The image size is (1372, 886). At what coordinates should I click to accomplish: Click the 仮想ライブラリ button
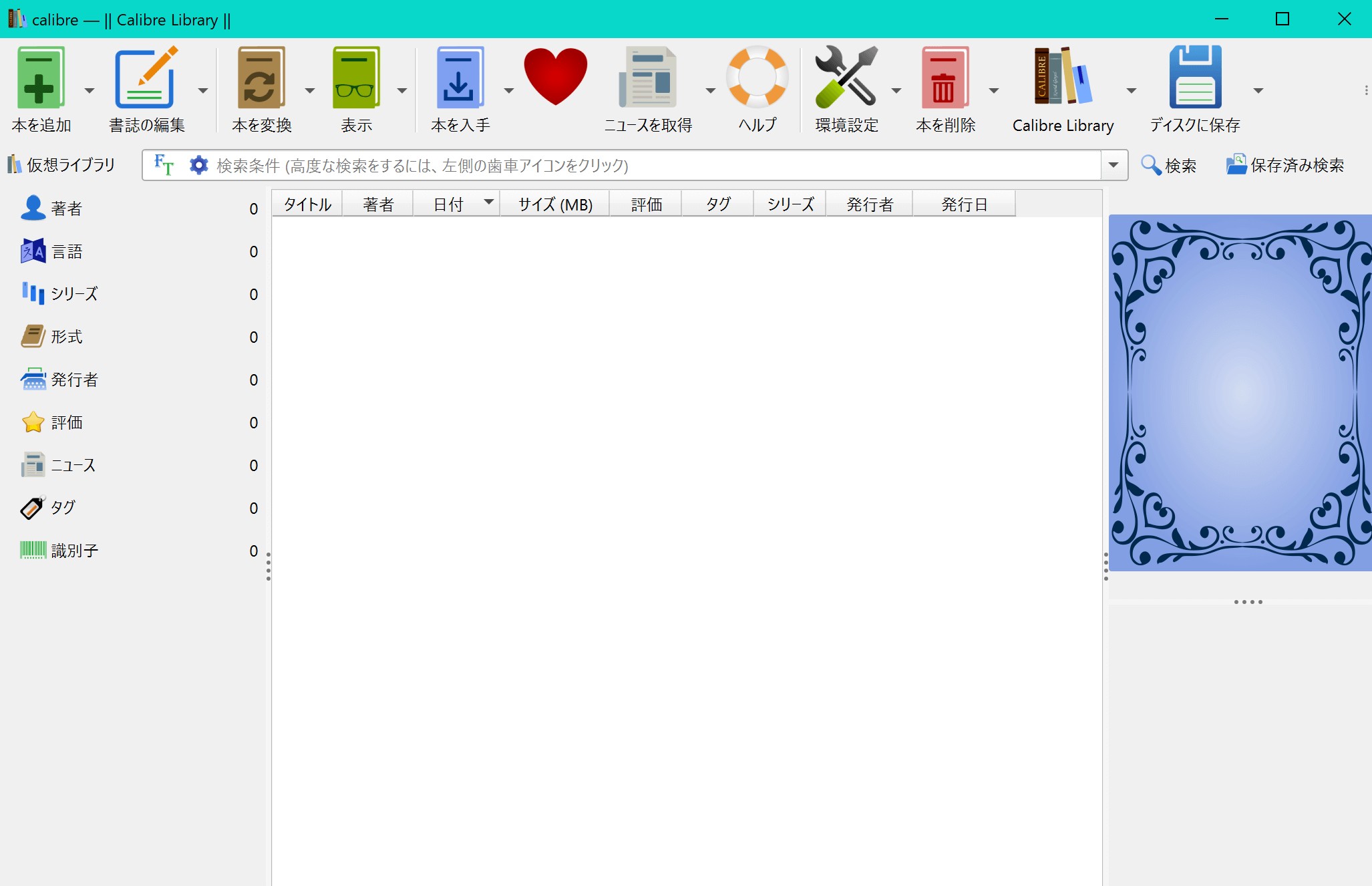[x=61, y=165]
